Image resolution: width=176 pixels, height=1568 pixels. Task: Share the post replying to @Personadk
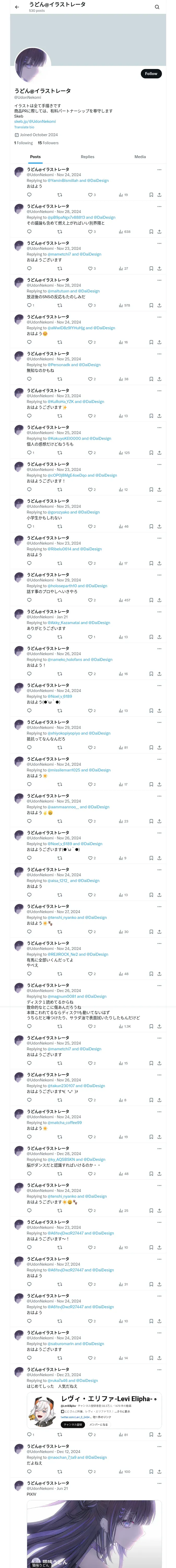(x=159, y=379)
